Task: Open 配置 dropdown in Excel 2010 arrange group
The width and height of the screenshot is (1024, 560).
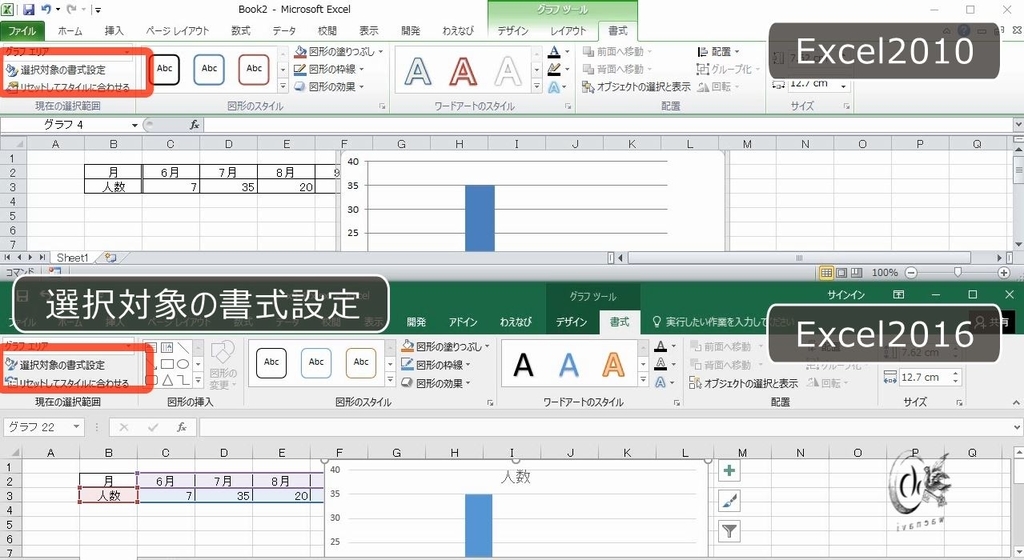Action: tap(718, 51)
